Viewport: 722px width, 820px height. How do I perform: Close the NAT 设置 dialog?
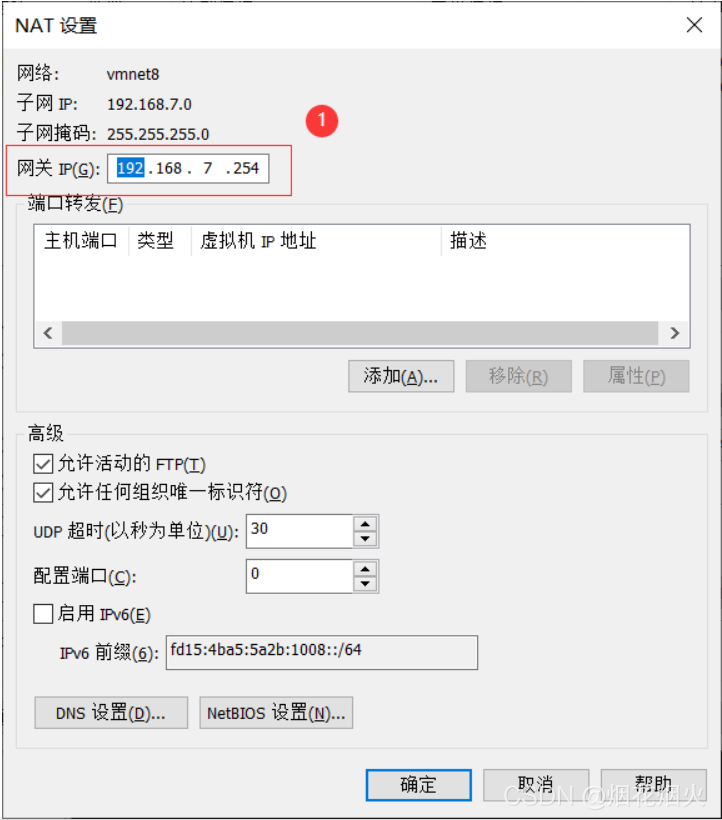coord(694,25)
